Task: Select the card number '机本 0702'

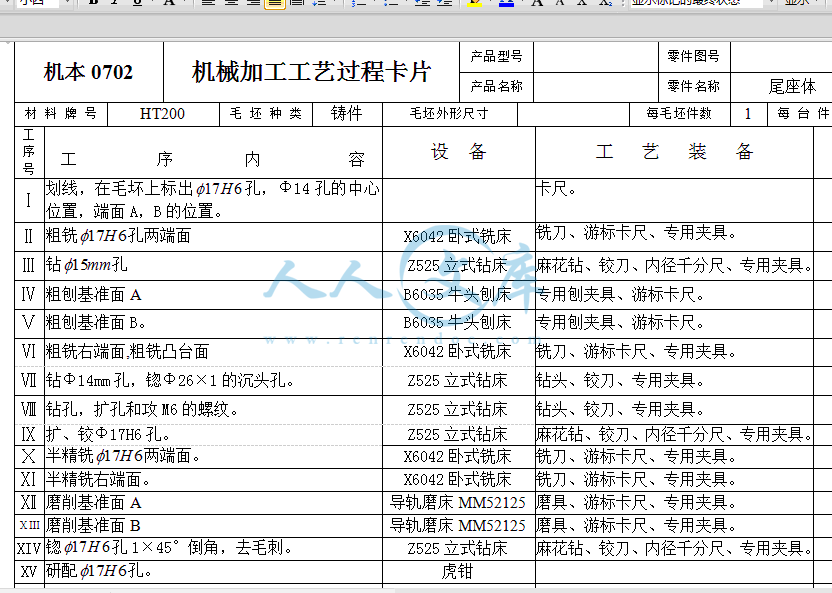Action: 88,72
